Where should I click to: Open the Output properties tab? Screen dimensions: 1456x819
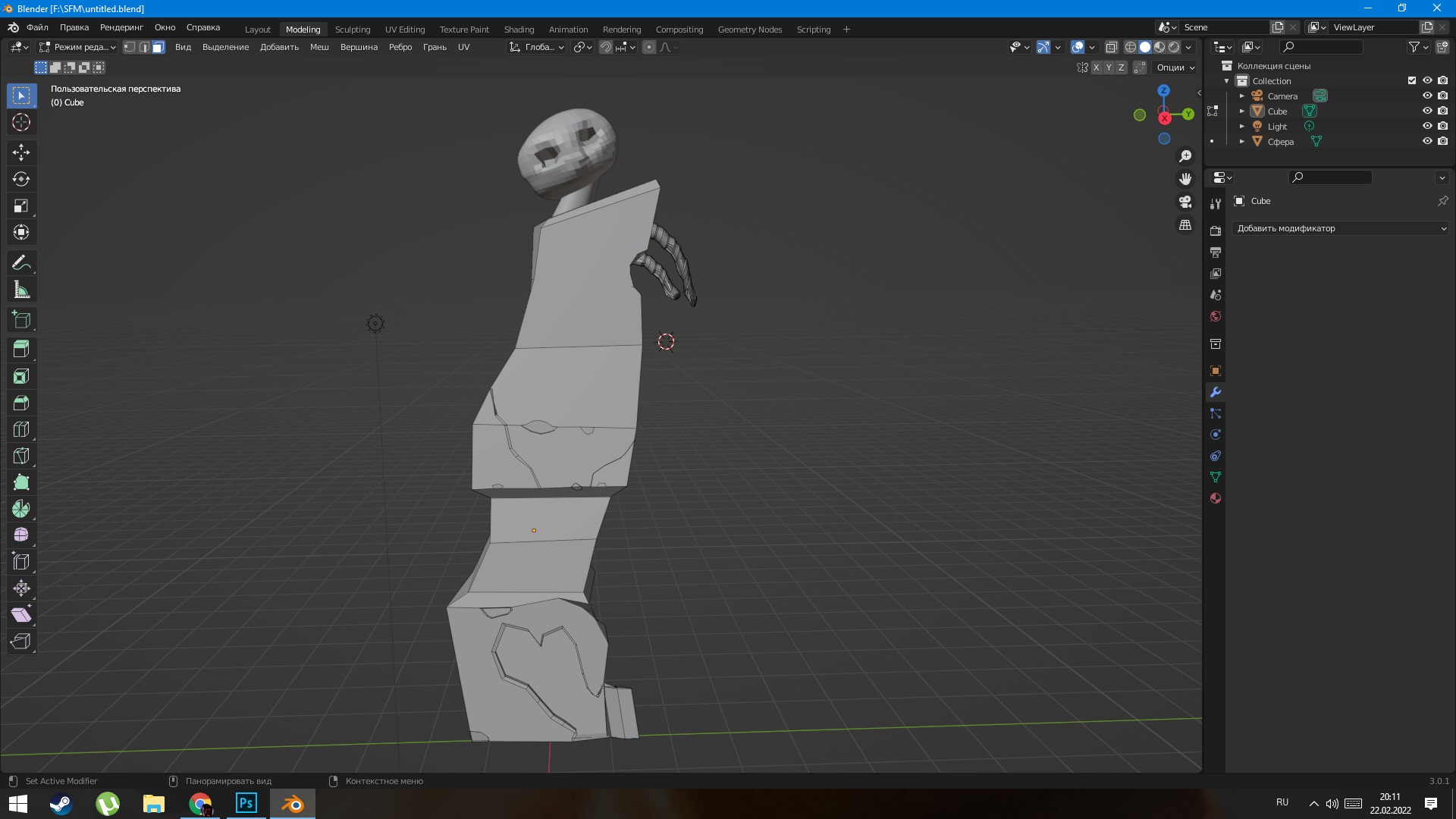[x=1216, y=252]
